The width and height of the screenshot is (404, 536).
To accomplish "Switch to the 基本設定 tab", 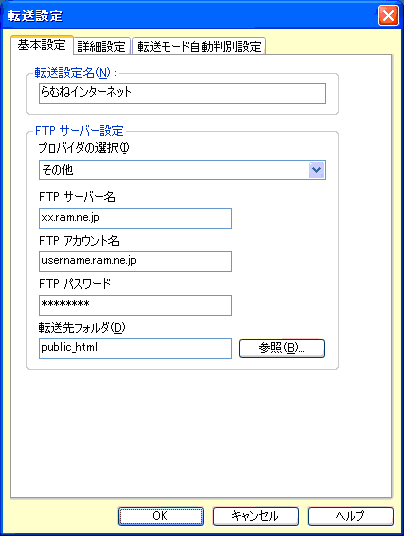I will point(42,45).
